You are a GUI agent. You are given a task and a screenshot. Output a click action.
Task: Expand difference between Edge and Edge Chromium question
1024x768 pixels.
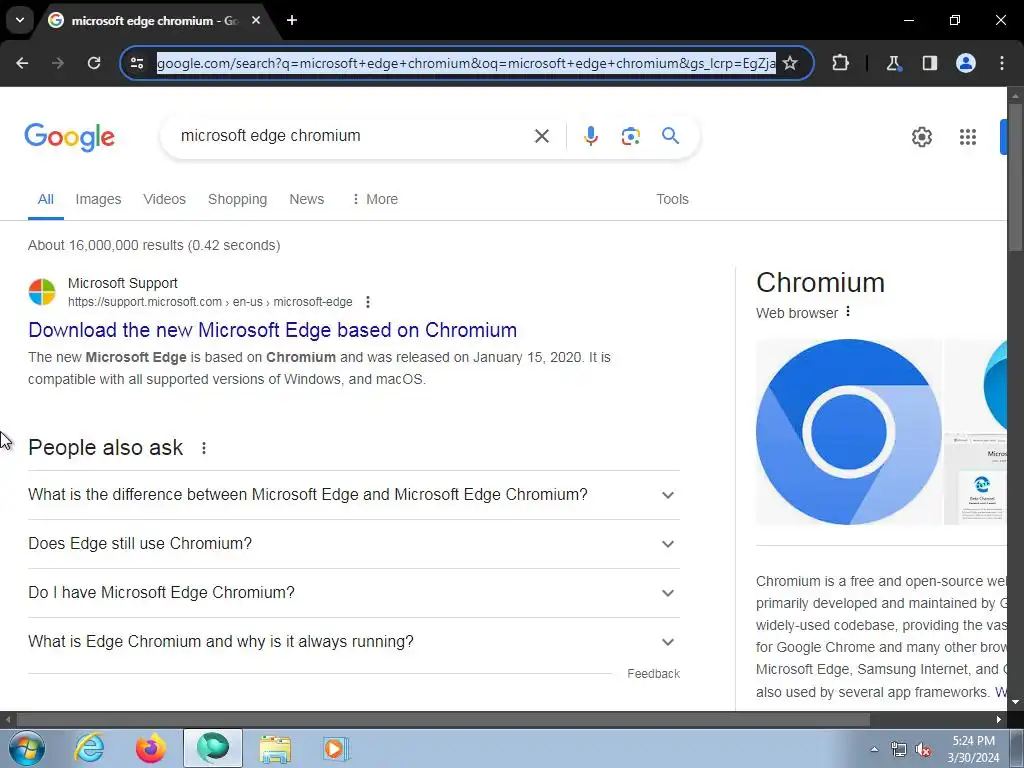point(354,495)
